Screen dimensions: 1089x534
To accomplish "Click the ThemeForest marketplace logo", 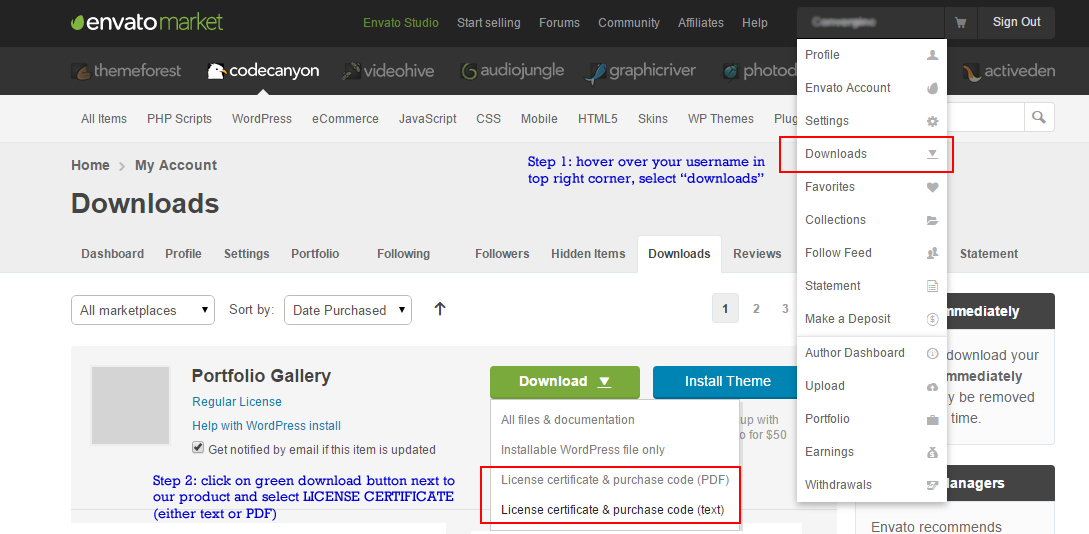I will (126, 71).
